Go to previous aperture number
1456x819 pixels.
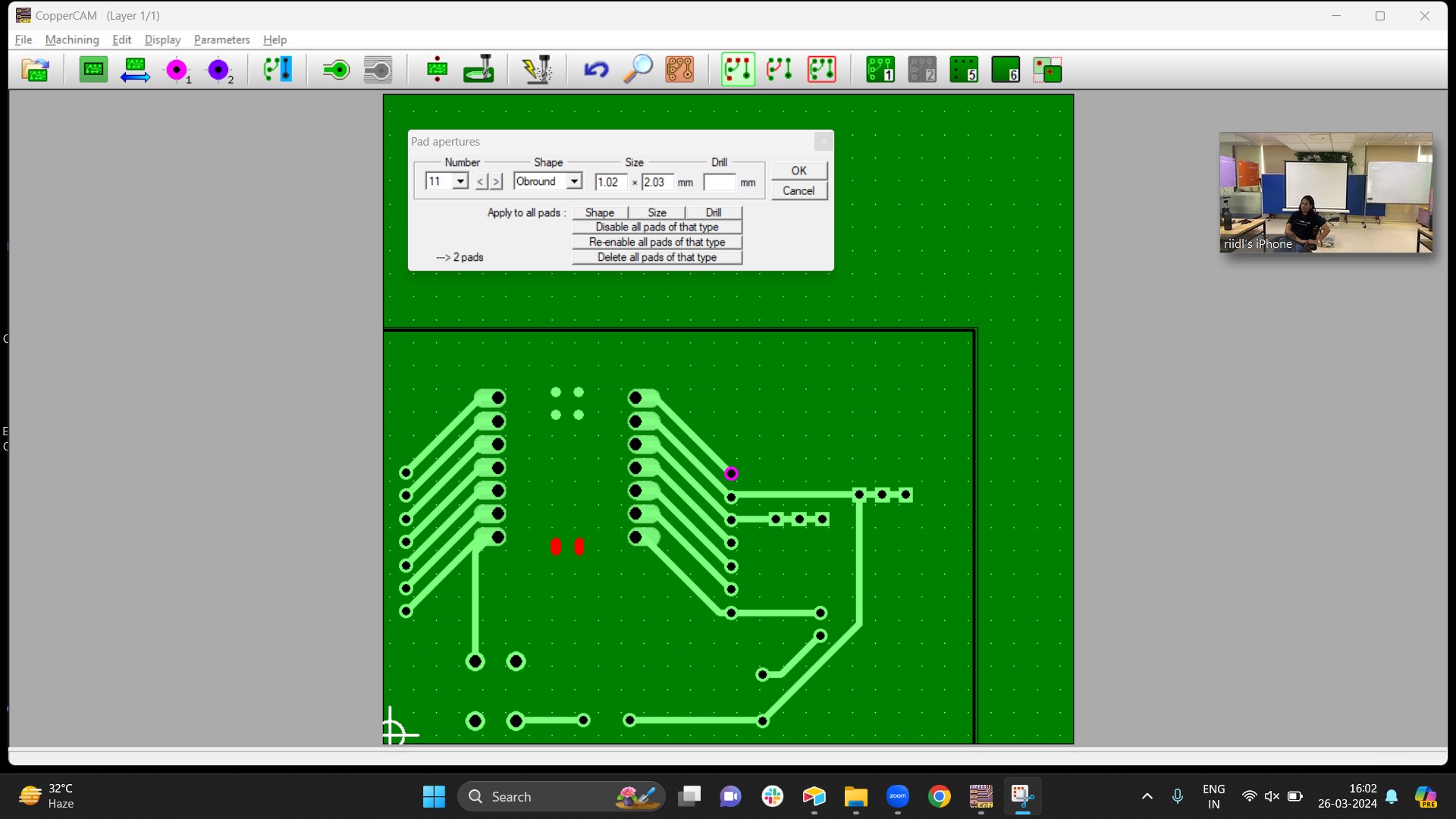click(x=481, y=182)
